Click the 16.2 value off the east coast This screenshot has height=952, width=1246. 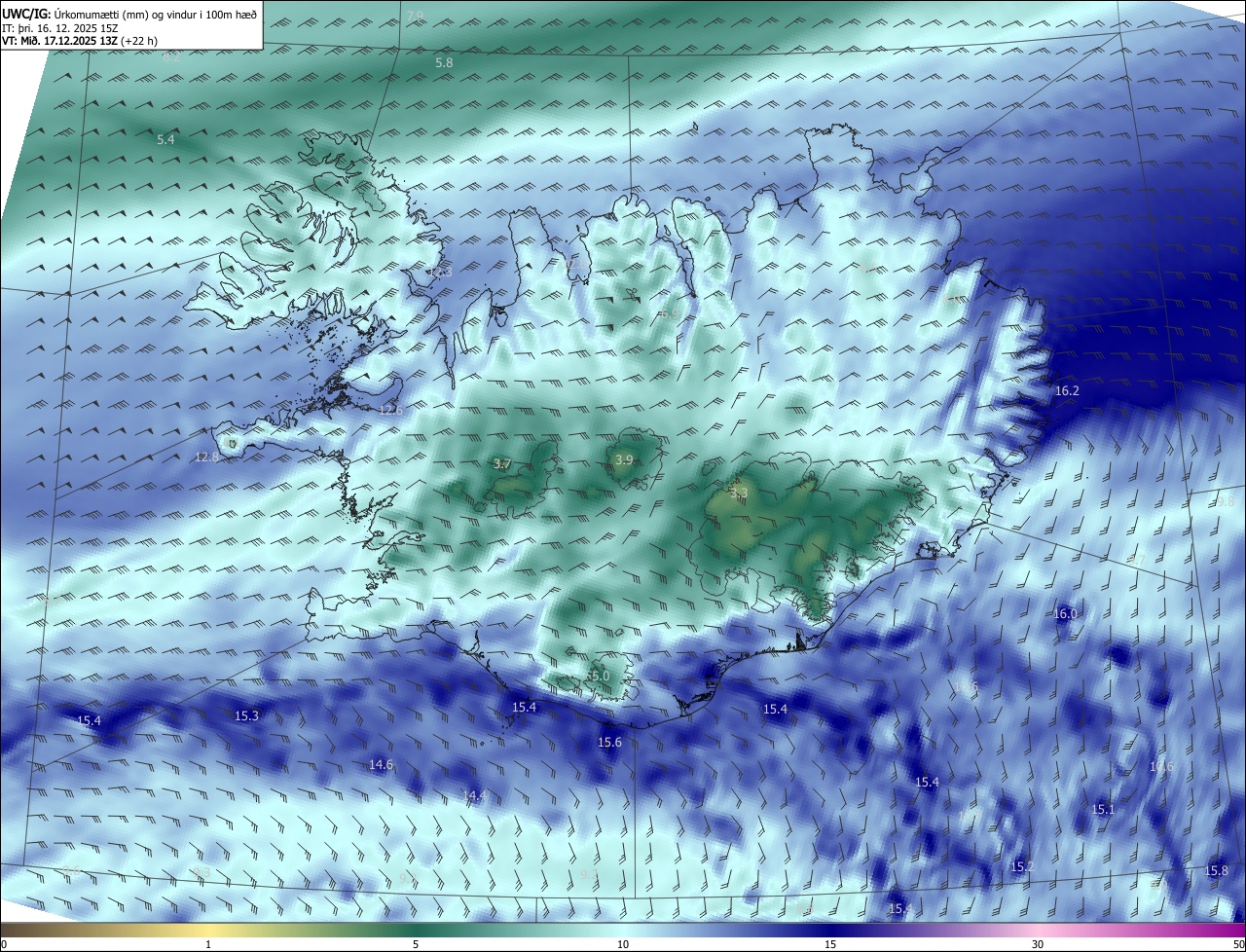pyautogui.click(x=1067, y=391)
